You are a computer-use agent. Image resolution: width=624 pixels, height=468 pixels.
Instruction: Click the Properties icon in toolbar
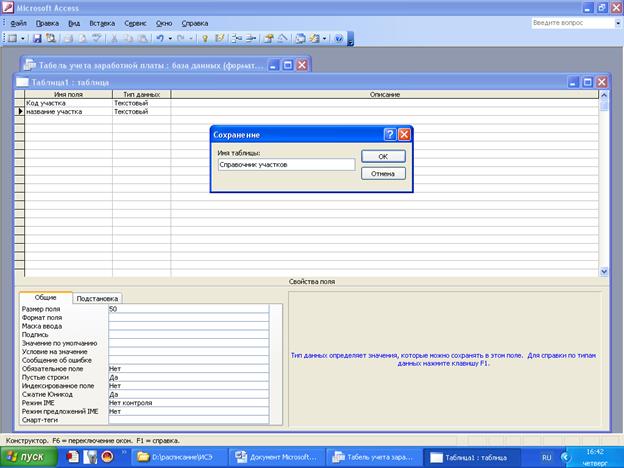tap(269, 38)
